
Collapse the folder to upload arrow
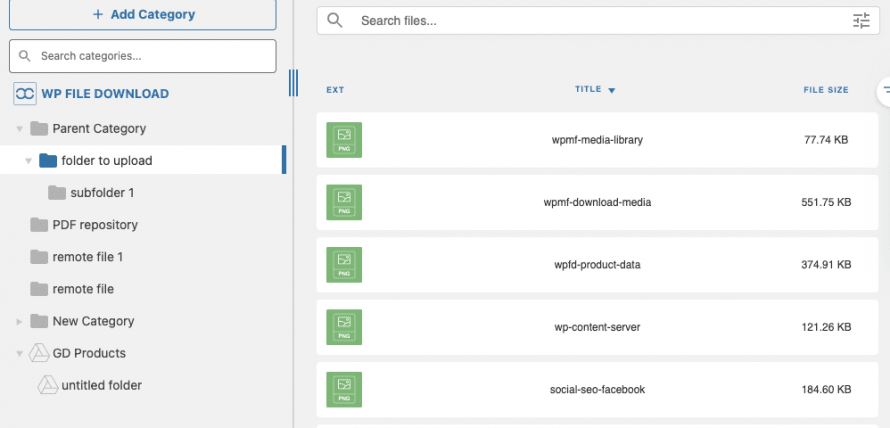pyautogui.click(x=29, y=161)
